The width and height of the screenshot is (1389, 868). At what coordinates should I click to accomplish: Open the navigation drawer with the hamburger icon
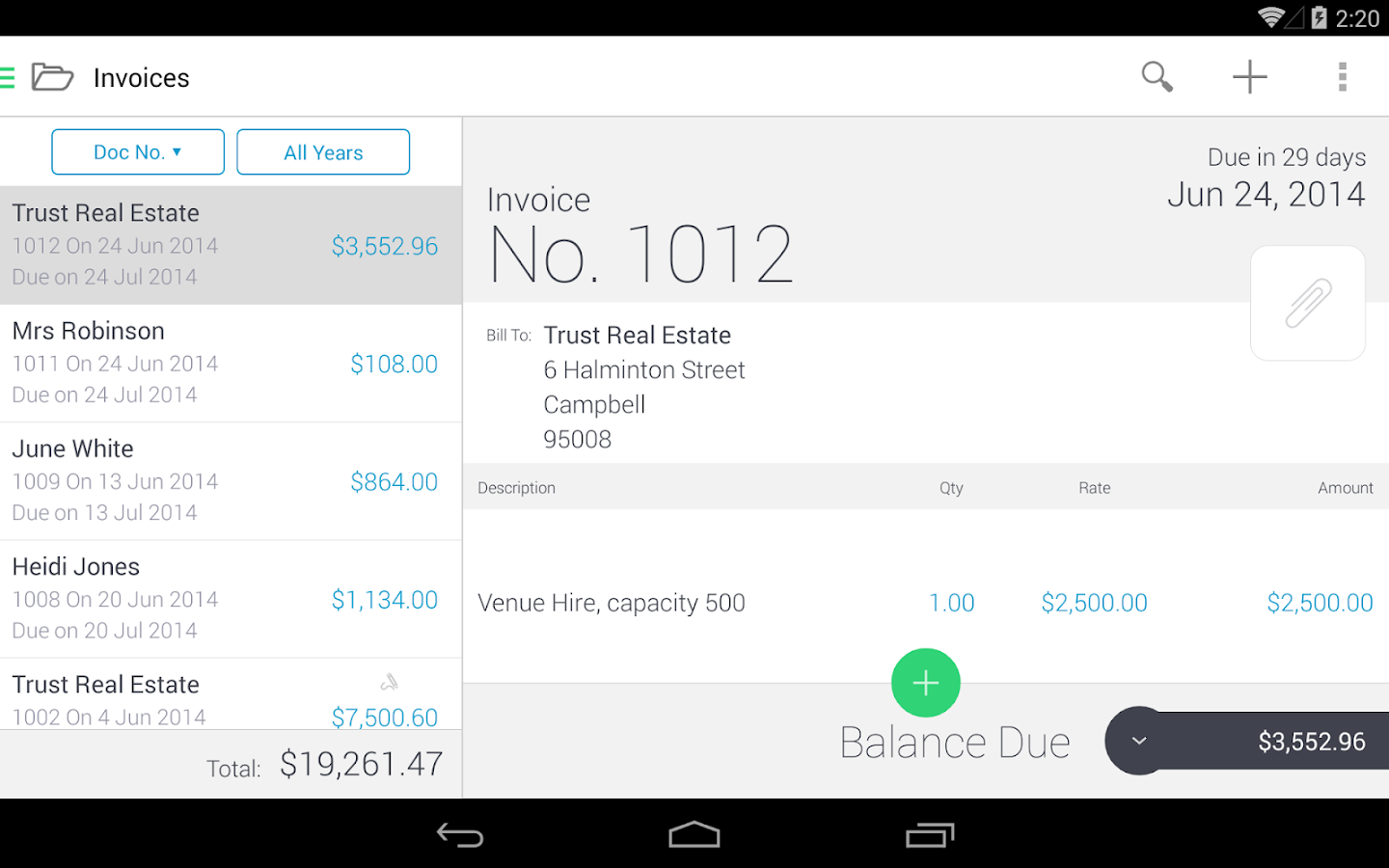(x=10, y=76)
